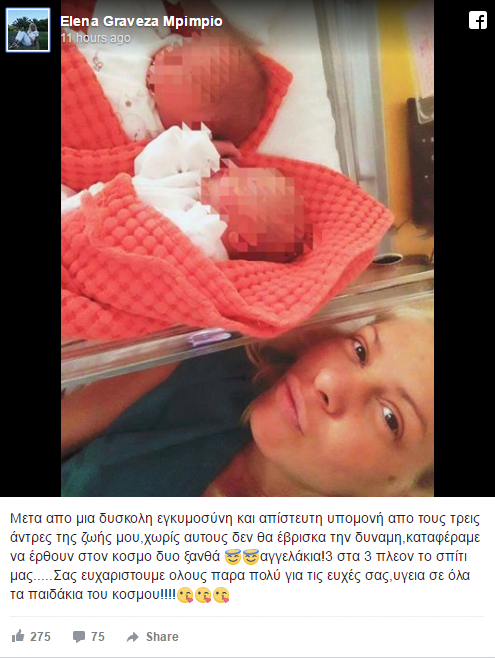The width and height of the screenshot is (495, 658).
Task: Click the share arrow icon
Action: click(133, 637)
